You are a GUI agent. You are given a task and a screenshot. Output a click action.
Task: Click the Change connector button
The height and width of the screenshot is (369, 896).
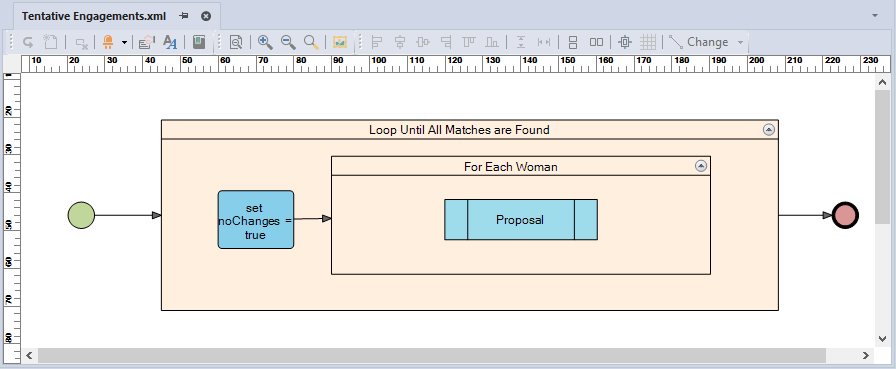699,42
